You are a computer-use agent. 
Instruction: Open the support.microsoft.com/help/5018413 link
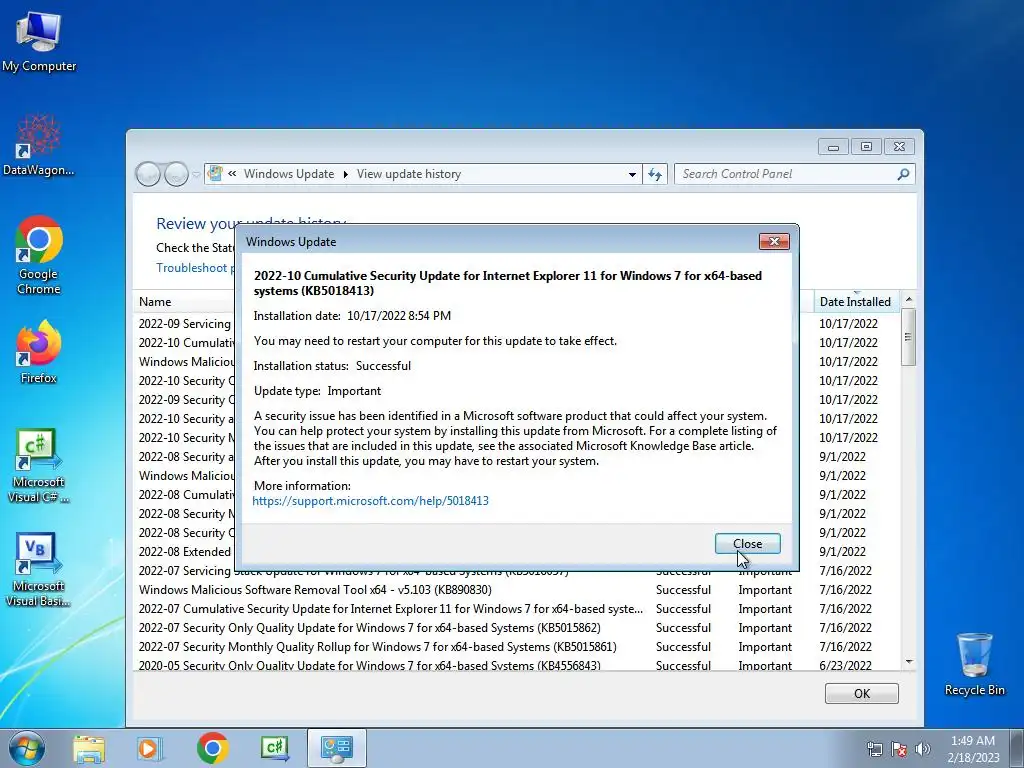click(x=370, y=501)
